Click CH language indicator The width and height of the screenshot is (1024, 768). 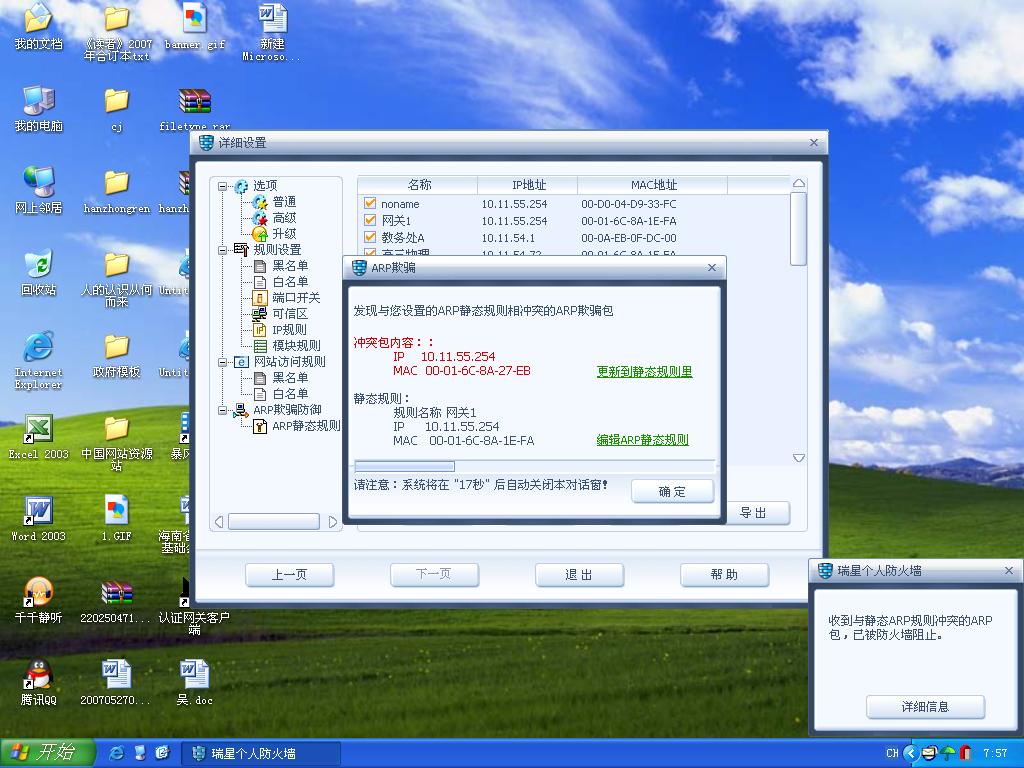coord(892,753)
